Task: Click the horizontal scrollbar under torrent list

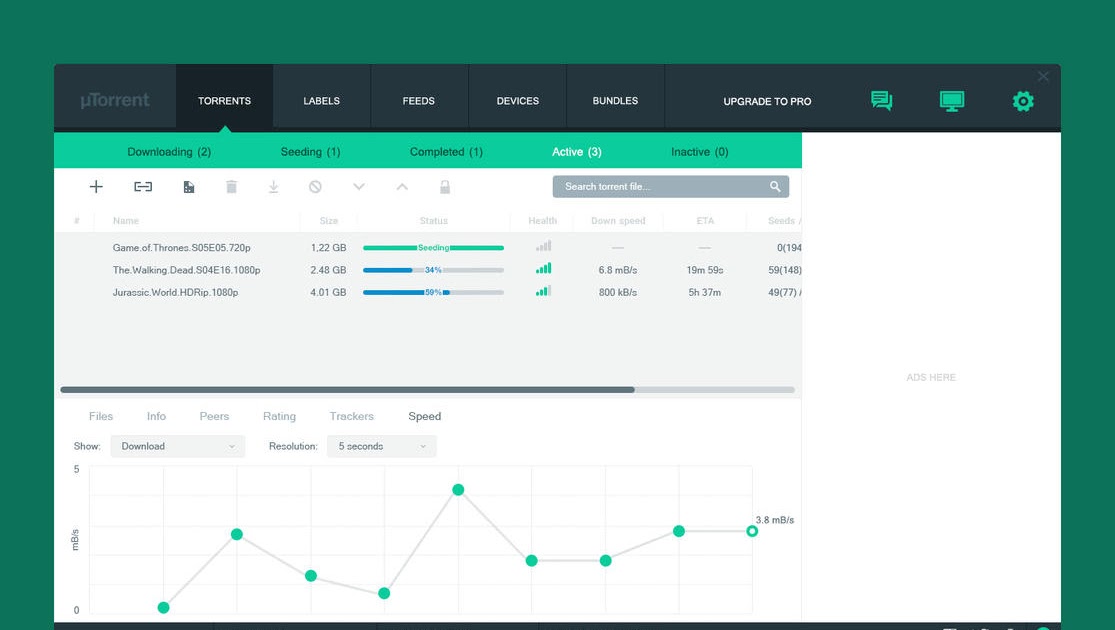Action: click(x=427, y=390)
